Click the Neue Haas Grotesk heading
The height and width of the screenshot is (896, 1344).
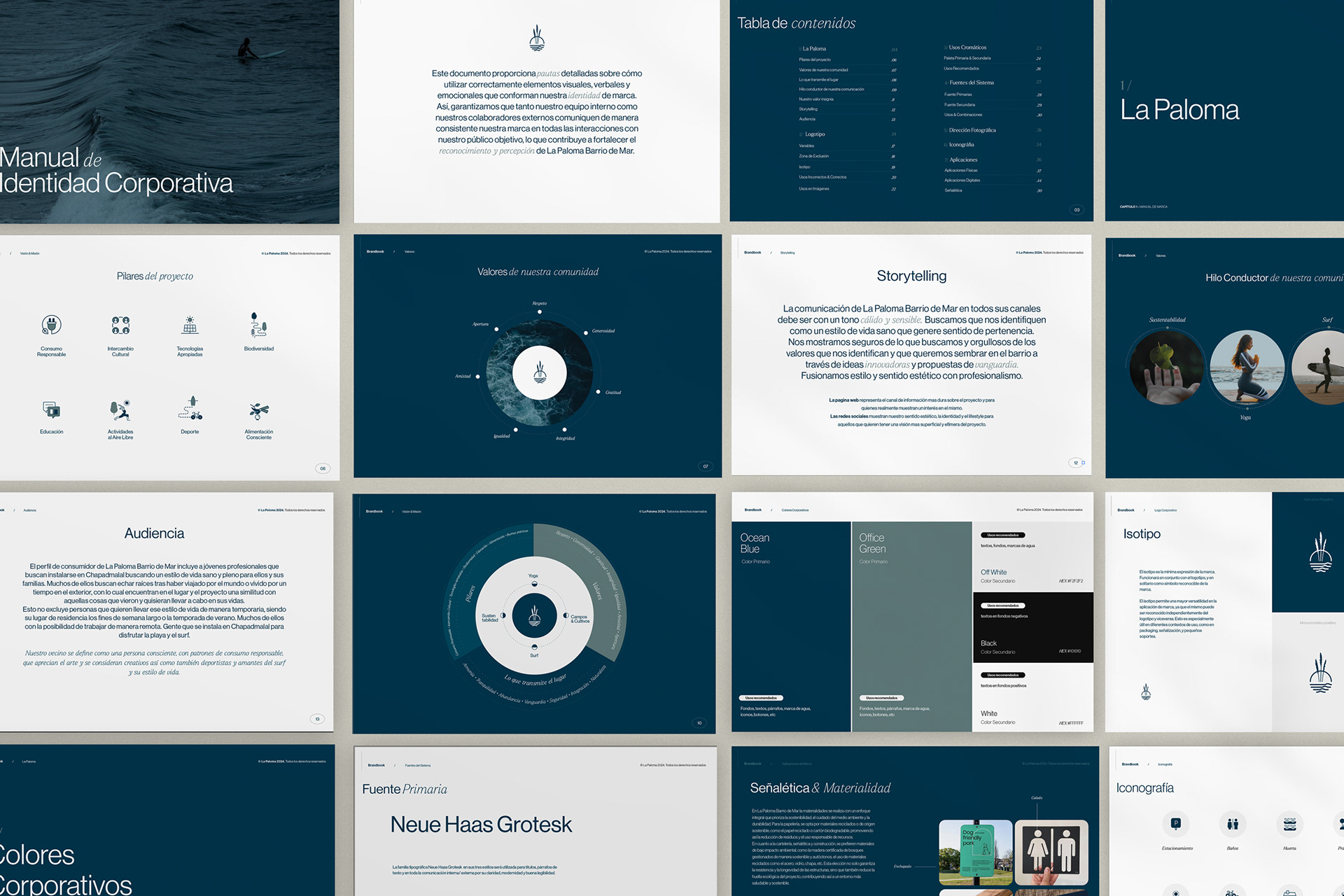[481, 825]
